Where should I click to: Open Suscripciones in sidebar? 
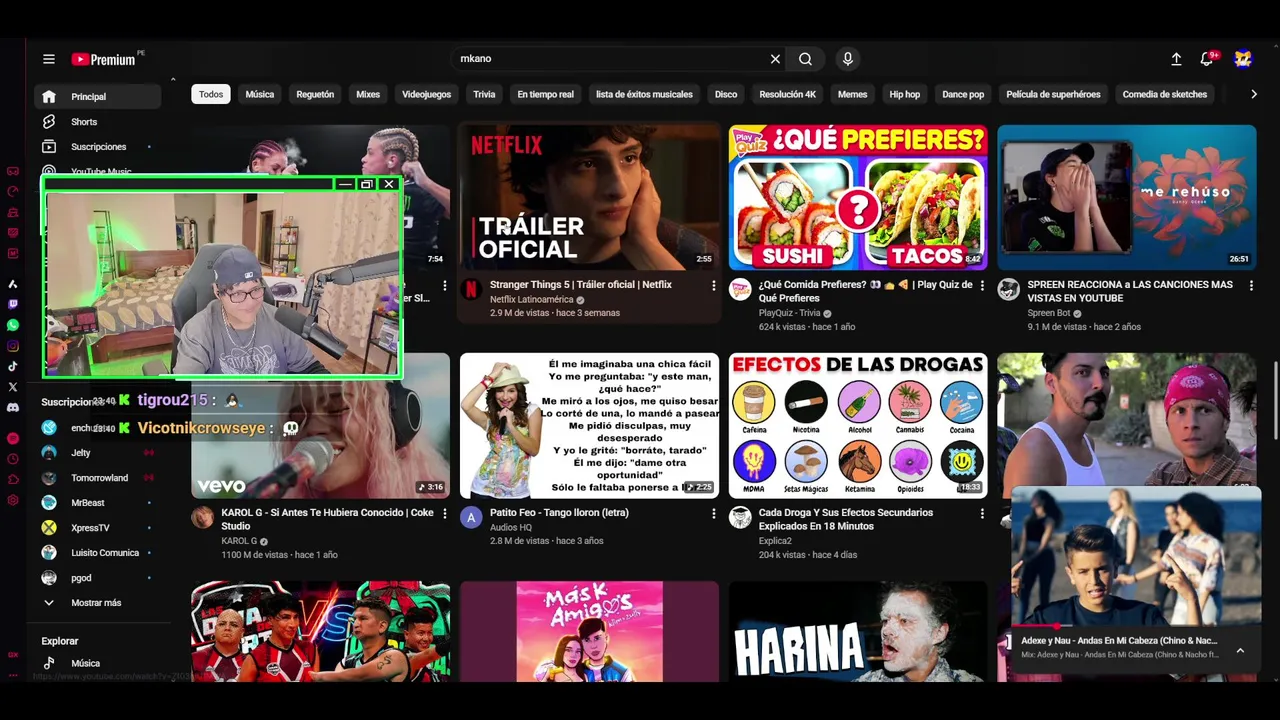pyautogui.click(x=98, y=147)
